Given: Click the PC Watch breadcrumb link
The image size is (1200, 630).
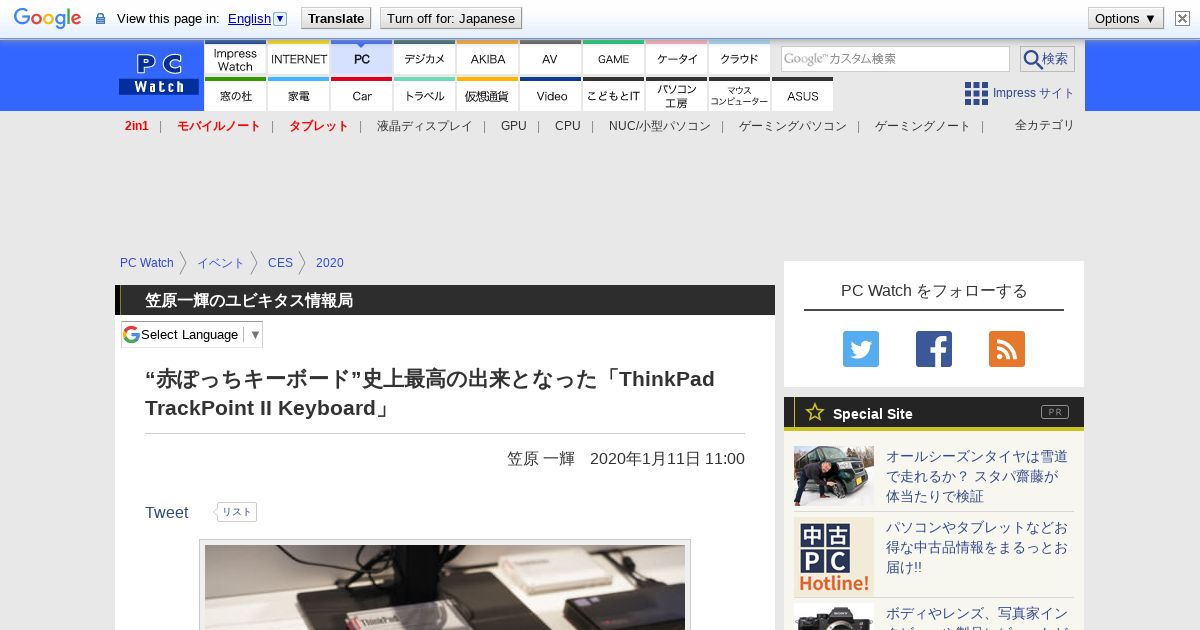Looking at the screenshot, I should (147, 263).
